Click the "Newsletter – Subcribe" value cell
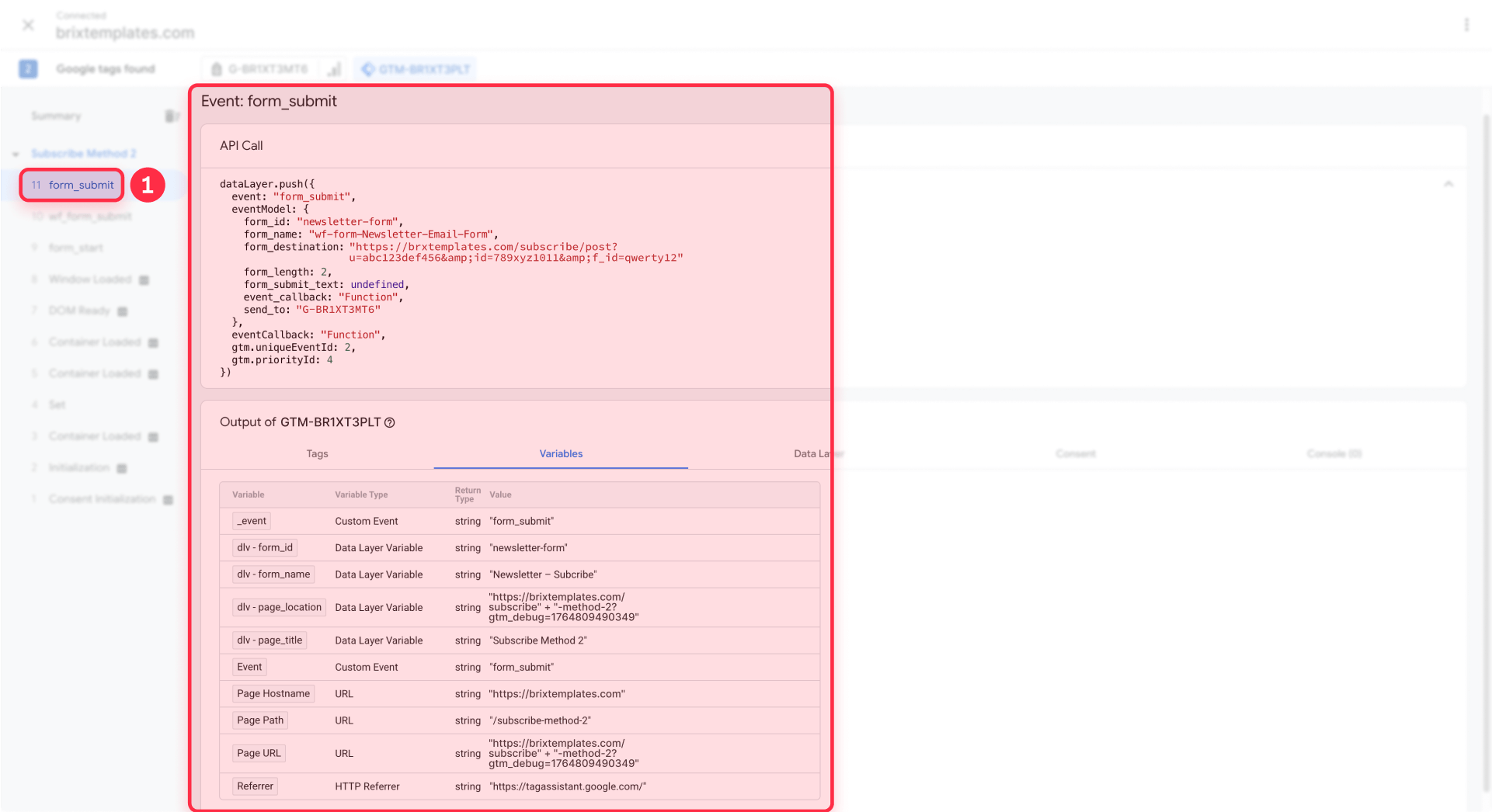 pyautogui.click(x=543, y=574)
